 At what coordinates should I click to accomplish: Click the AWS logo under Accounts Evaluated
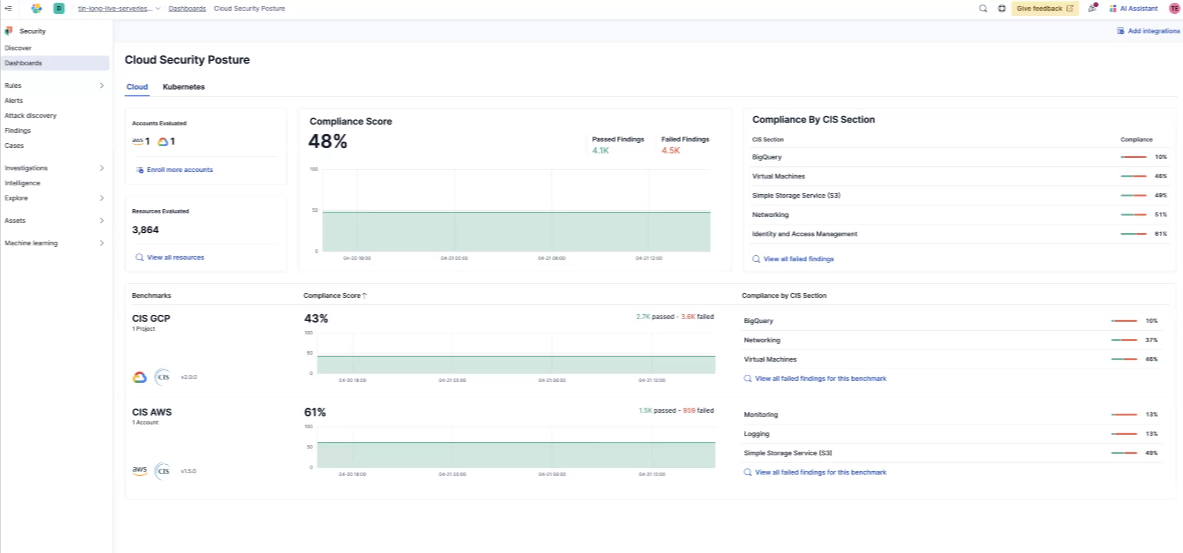(139, 141)
